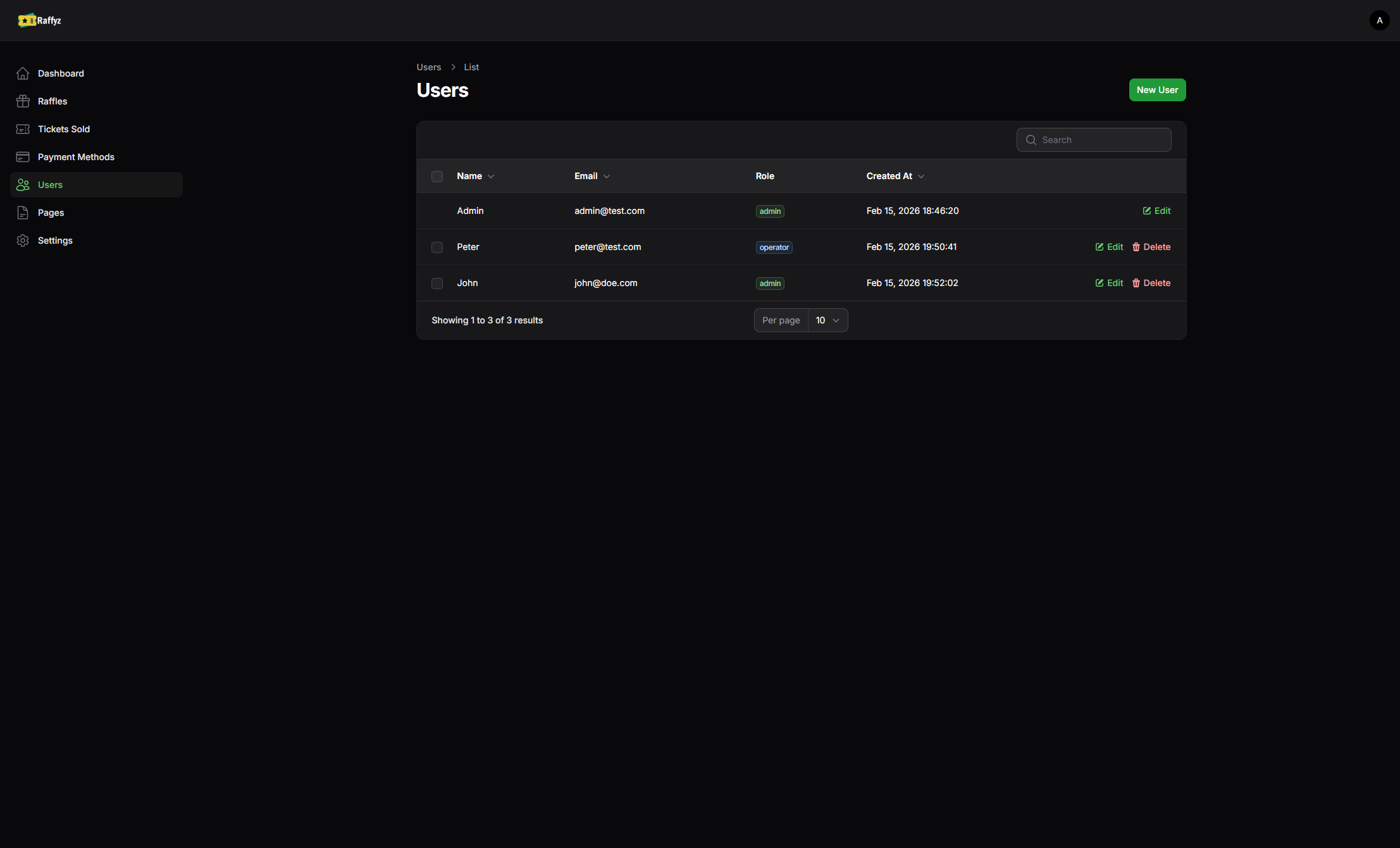The height and width of the screenshot is (848, 1400).
Task: Open the user avatar menu
Action: [x=1379, y=20]
